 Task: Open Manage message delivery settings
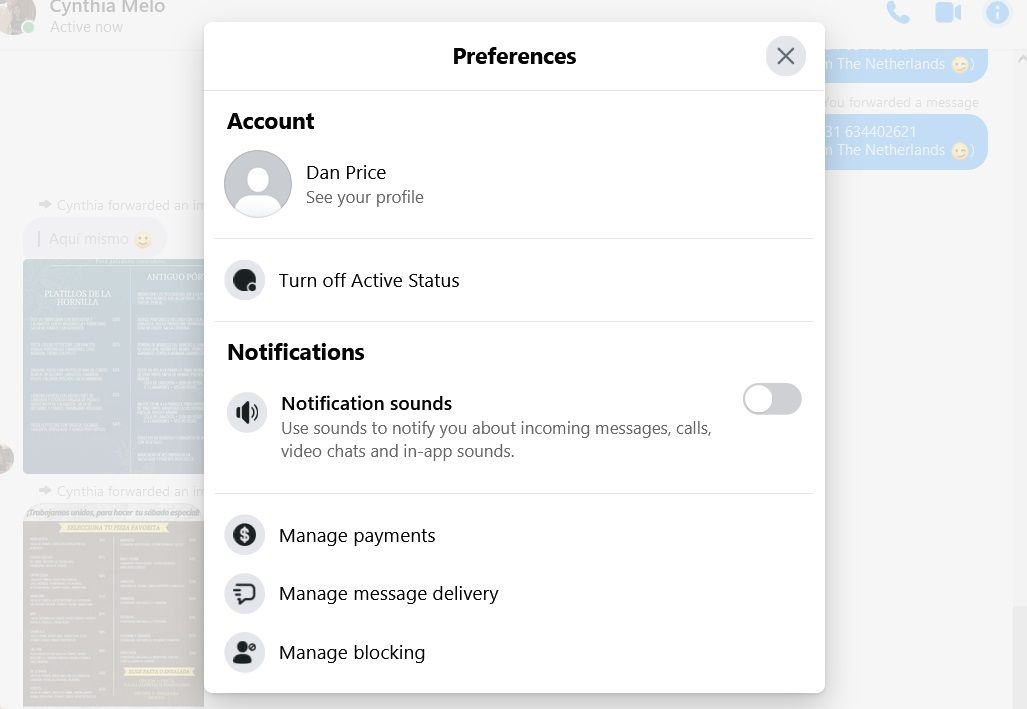[x=388, y=594]
